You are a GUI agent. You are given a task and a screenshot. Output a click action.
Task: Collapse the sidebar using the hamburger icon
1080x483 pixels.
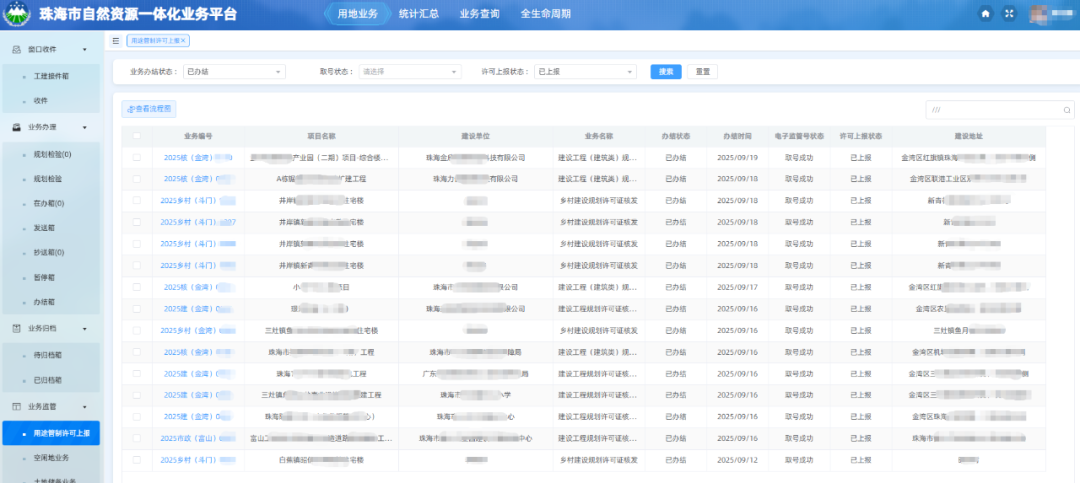[x=116, y=41]
